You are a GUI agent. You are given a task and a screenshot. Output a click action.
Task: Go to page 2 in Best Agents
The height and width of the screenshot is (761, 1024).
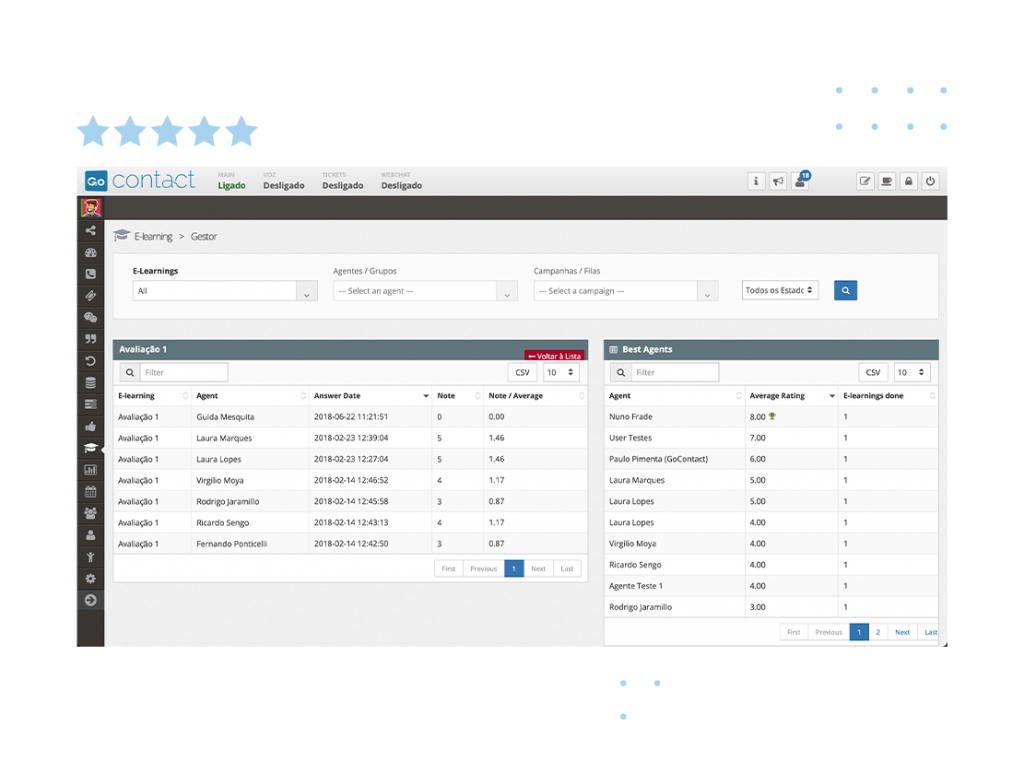[x=878, y=632]
